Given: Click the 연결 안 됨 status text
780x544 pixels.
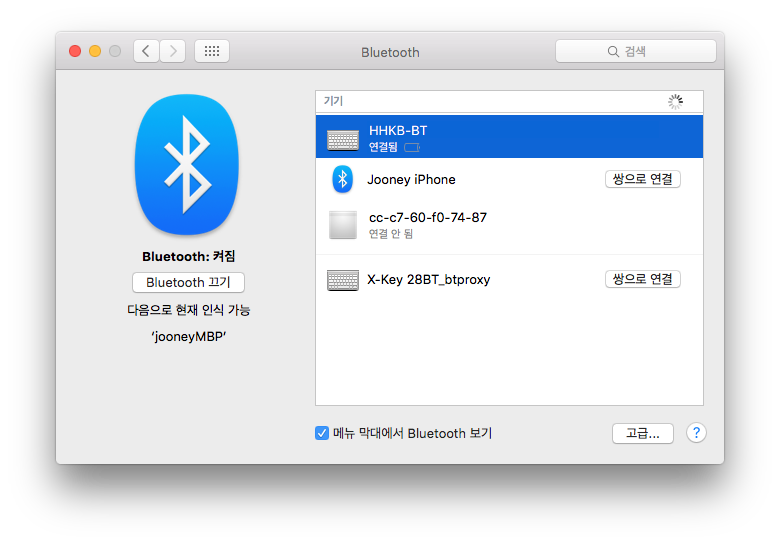Looking at the screenshot, I should 390,234.
